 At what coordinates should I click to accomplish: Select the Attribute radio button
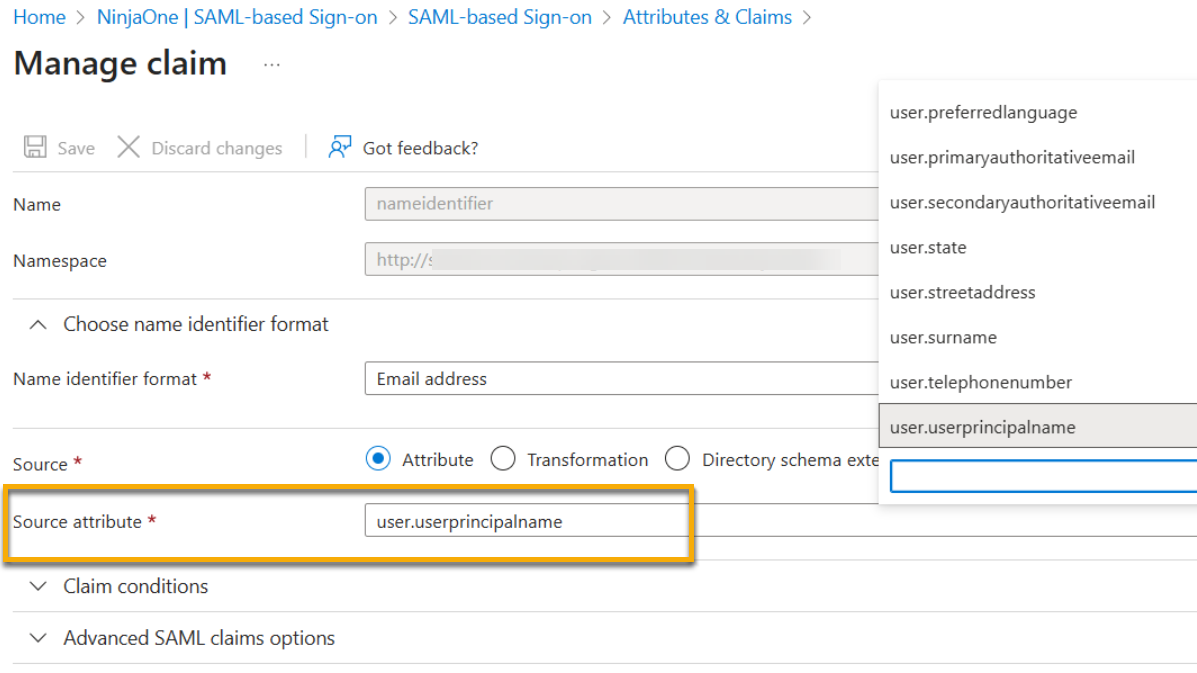point(378,459)
